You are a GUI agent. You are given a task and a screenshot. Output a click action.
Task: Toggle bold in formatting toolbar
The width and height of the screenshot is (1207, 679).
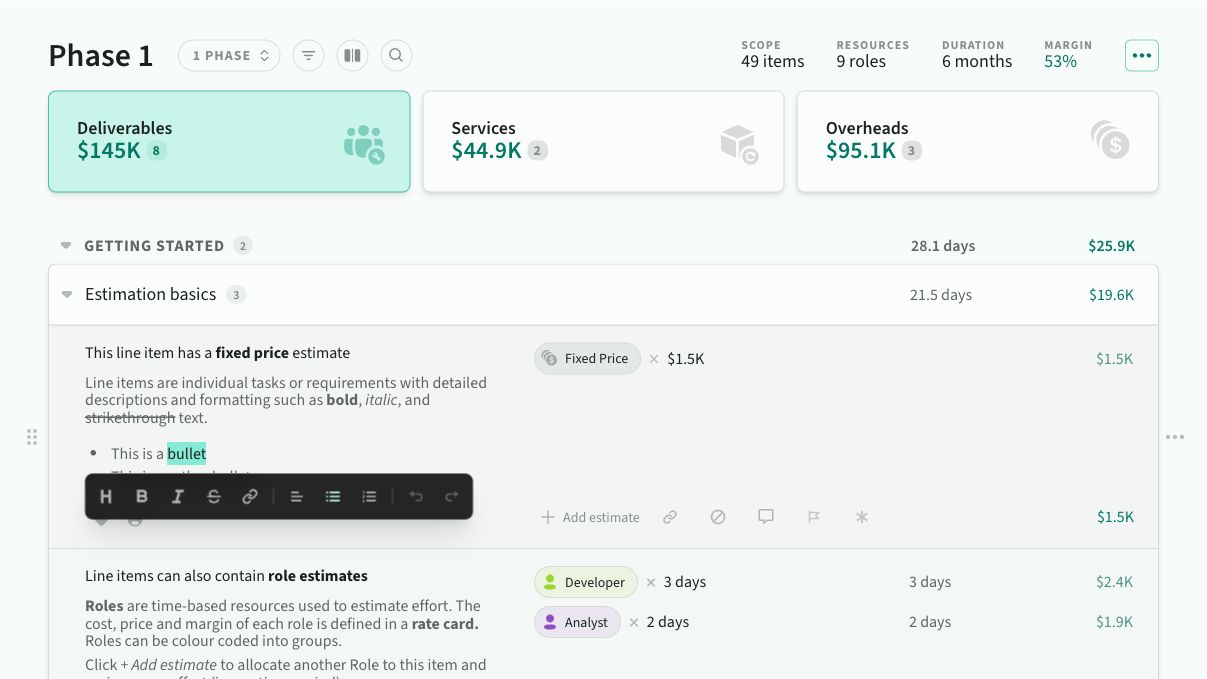coord(142,496)
